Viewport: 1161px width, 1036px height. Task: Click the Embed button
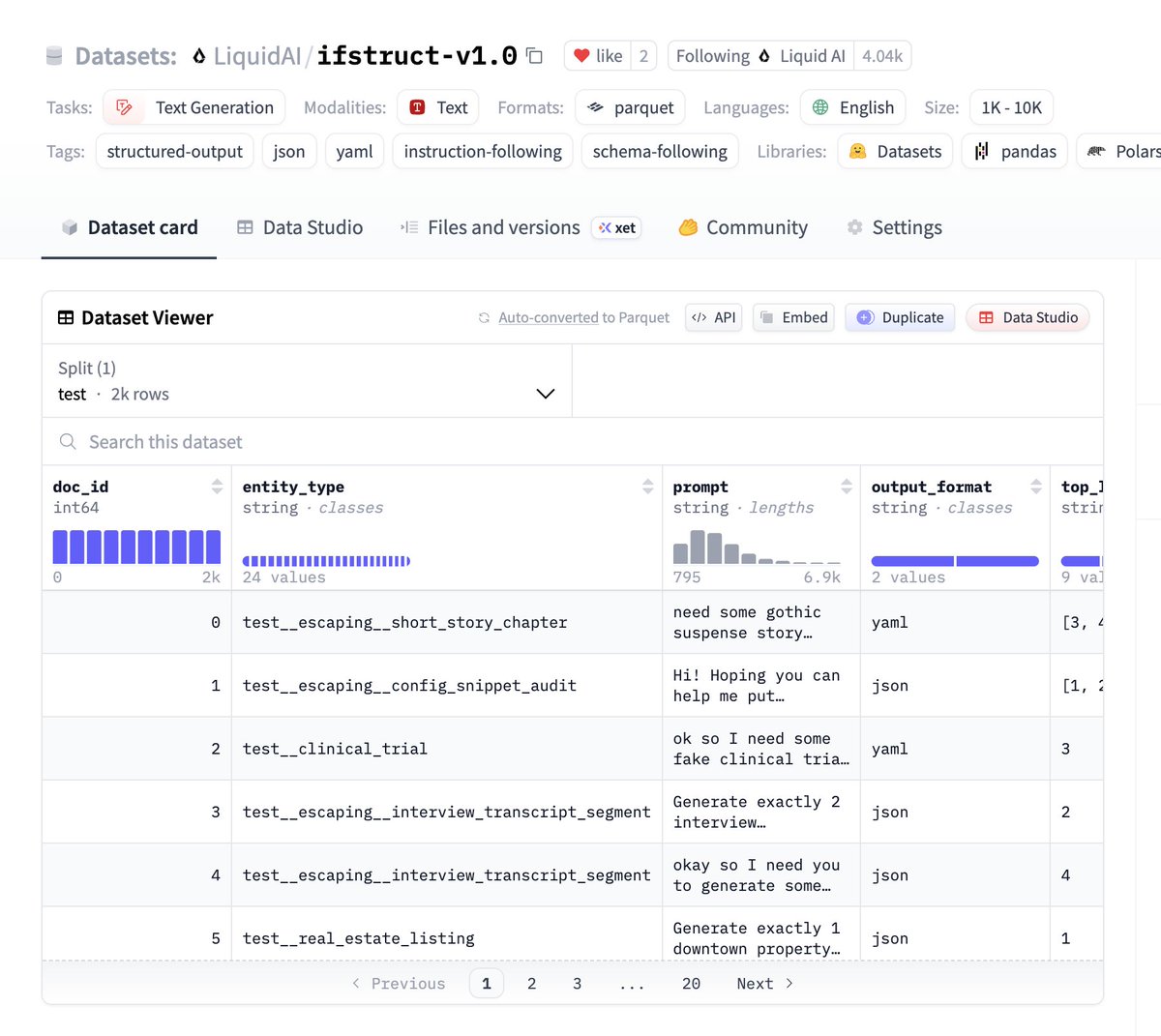(793, 317)
